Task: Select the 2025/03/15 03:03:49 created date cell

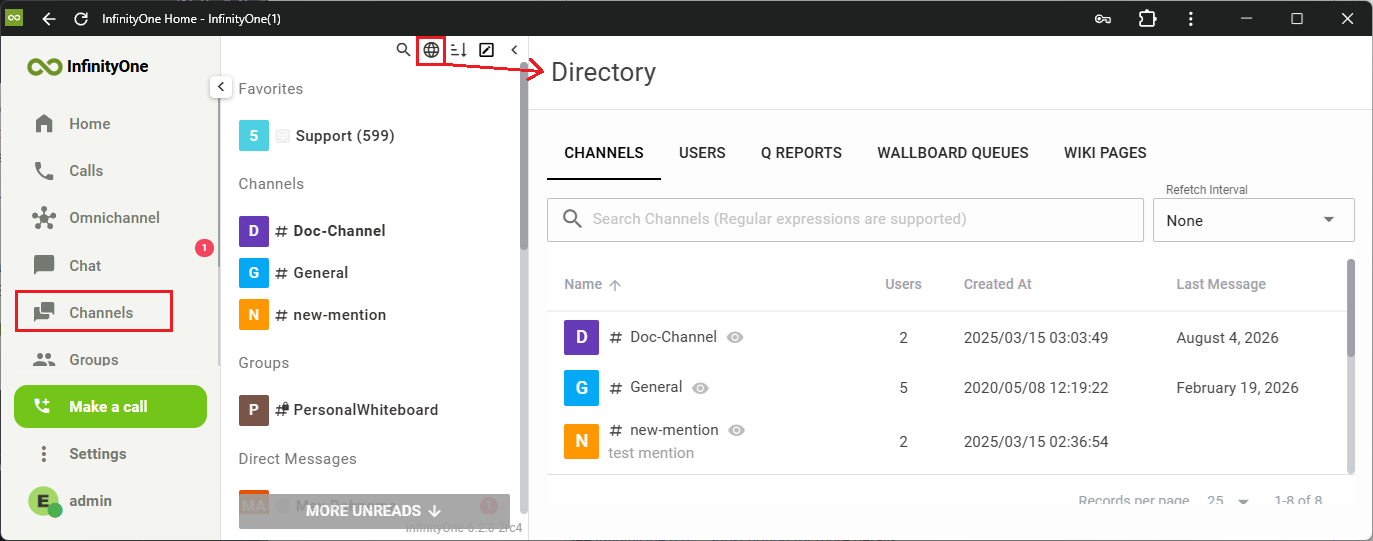Action: pyautogui.click(x=1036, y=338)
